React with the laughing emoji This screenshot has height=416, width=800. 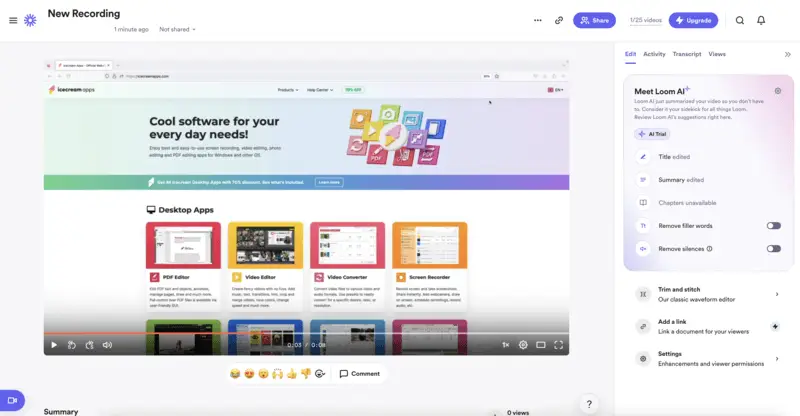point(235,374)
